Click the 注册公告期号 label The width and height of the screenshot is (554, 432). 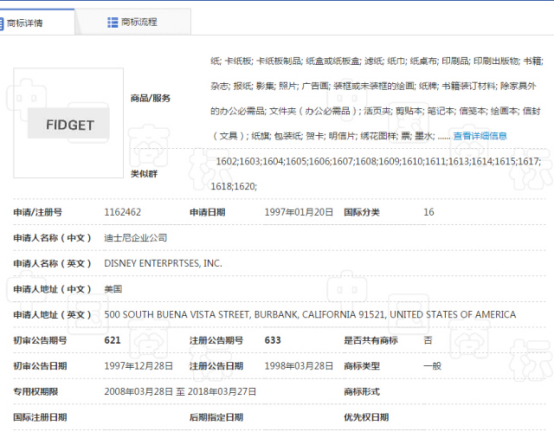tap(216, 340)
